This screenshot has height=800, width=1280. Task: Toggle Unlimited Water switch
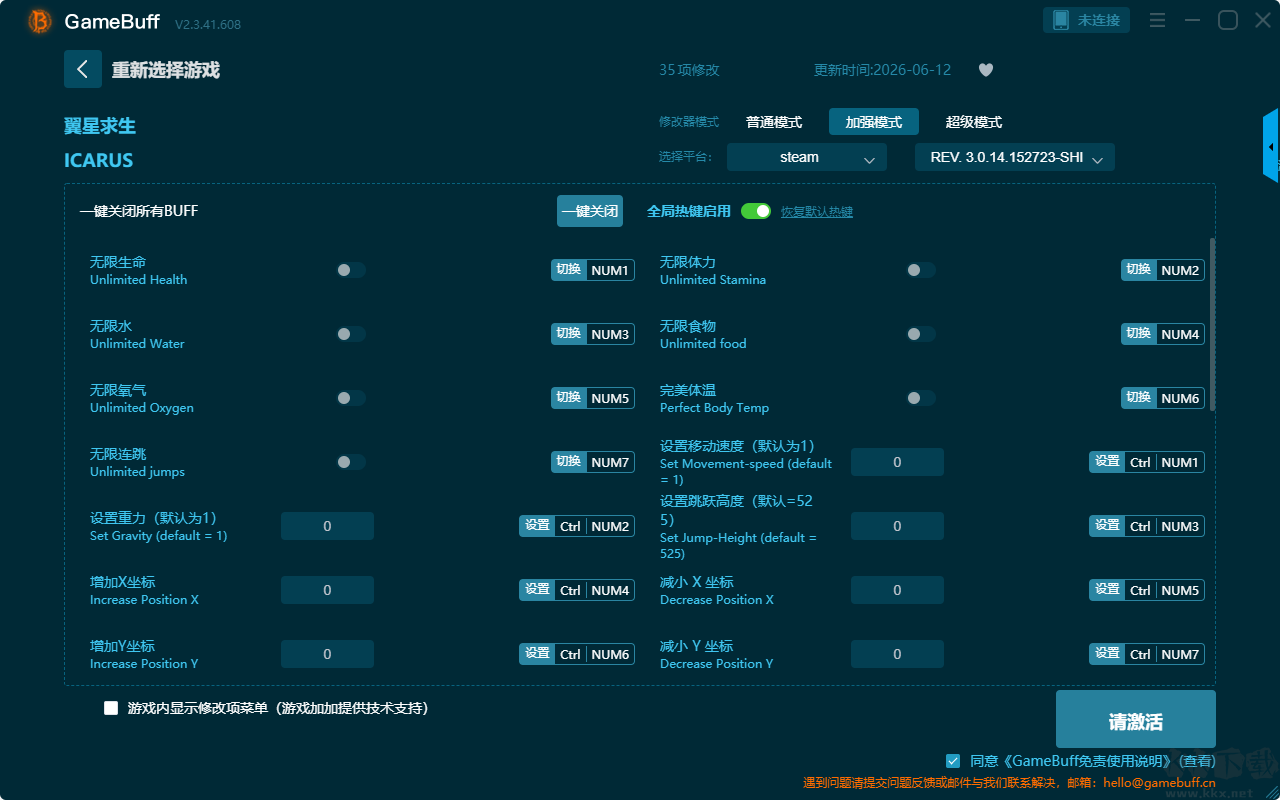(350, 334)
